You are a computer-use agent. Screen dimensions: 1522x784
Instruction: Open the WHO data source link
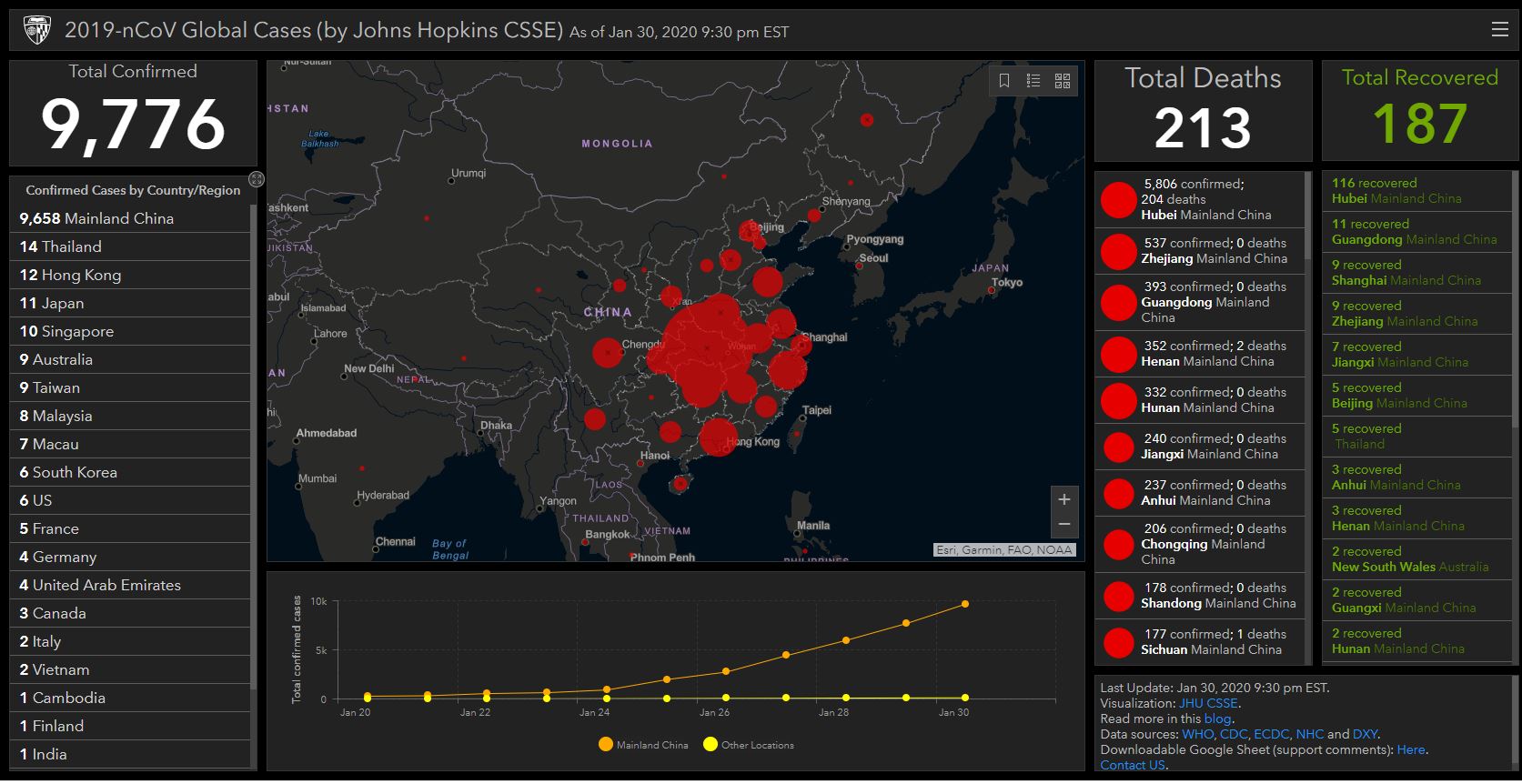[1198, 734]
